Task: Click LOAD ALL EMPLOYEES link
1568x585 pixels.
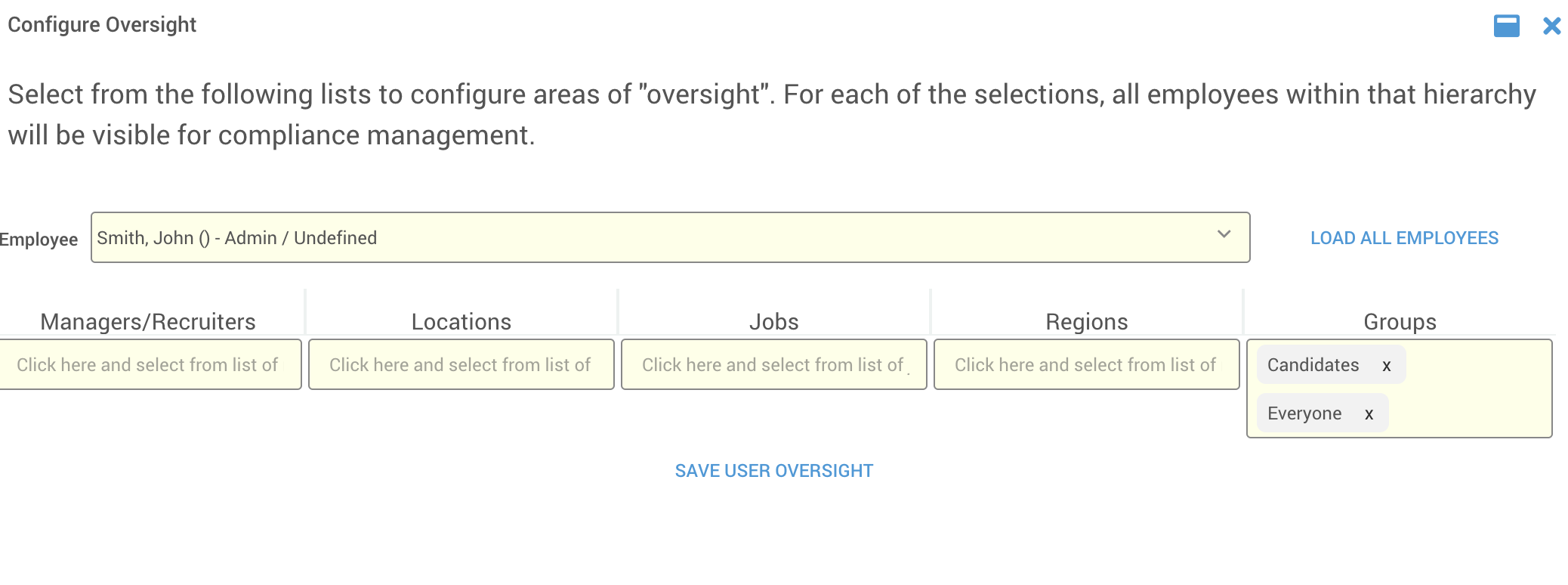Action: pos(1404,238)
